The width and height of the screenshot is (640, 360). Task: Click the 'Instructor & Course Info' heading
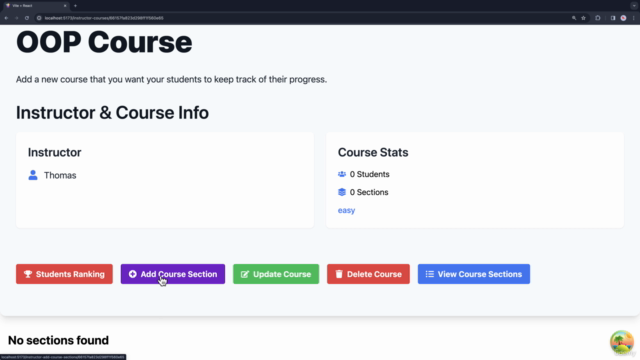tap(112, 113)
